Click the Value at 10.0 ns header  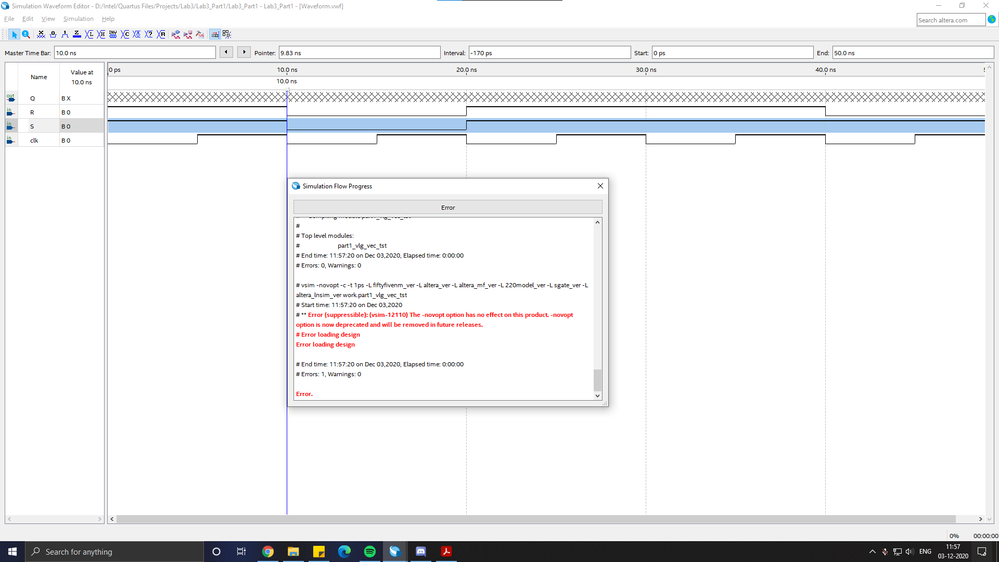[82, 77]
